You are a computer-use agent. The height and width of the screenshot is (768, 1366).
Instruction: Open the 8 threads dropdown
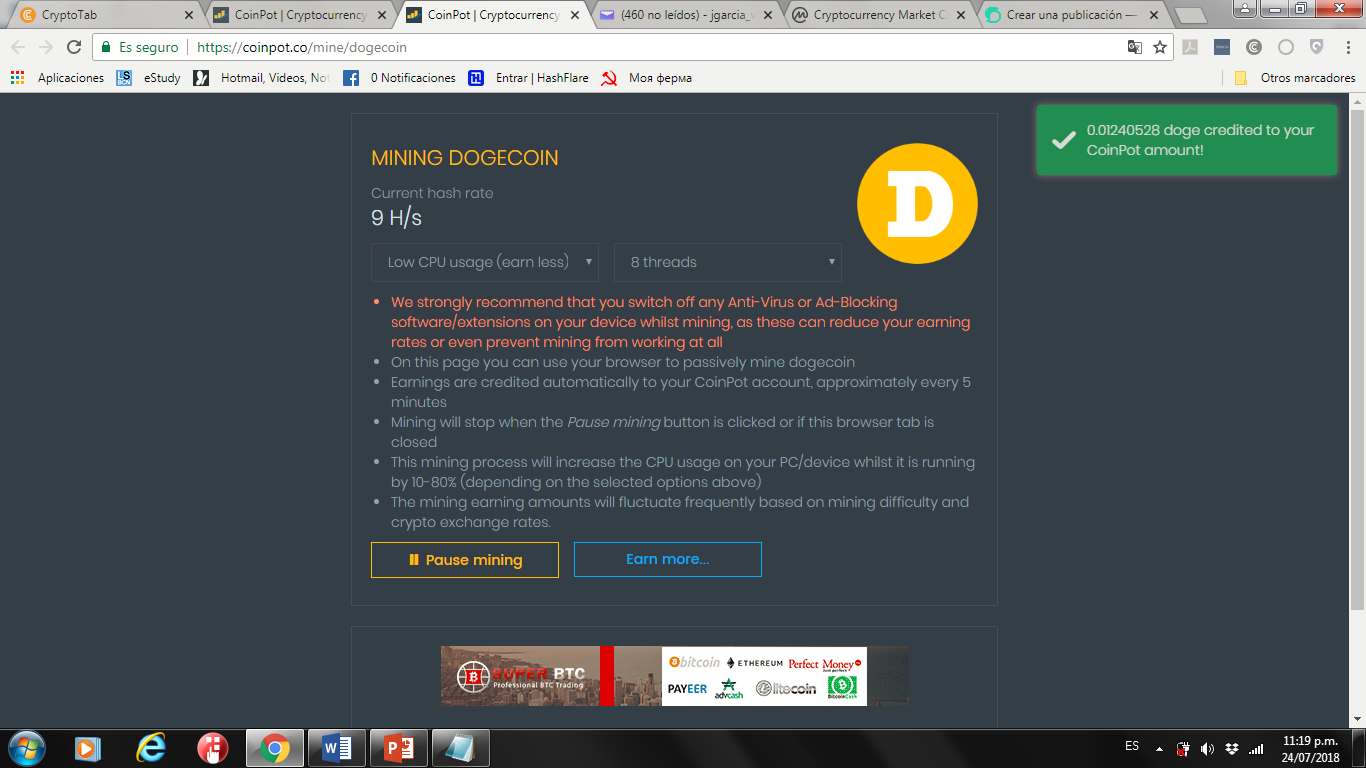click(728, 262)
